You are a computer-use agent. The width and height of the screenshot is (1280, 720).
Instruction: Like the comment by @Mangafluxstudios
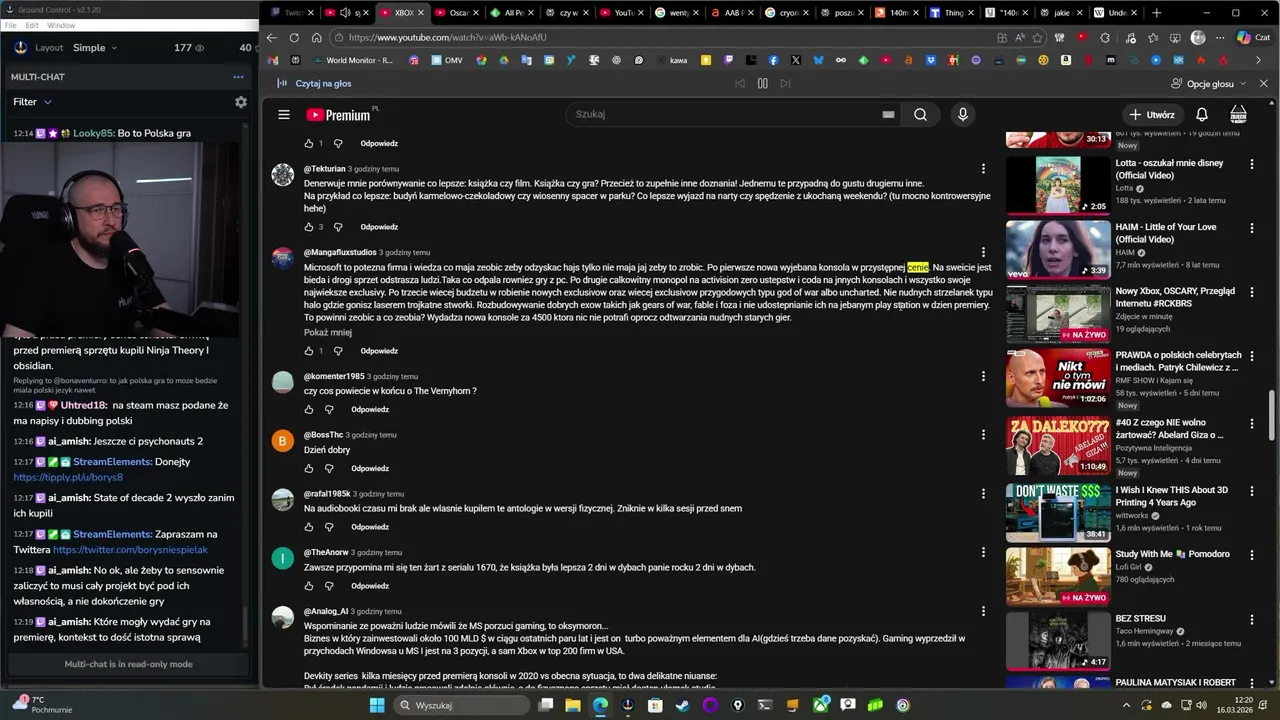click(x=309, y=351)
